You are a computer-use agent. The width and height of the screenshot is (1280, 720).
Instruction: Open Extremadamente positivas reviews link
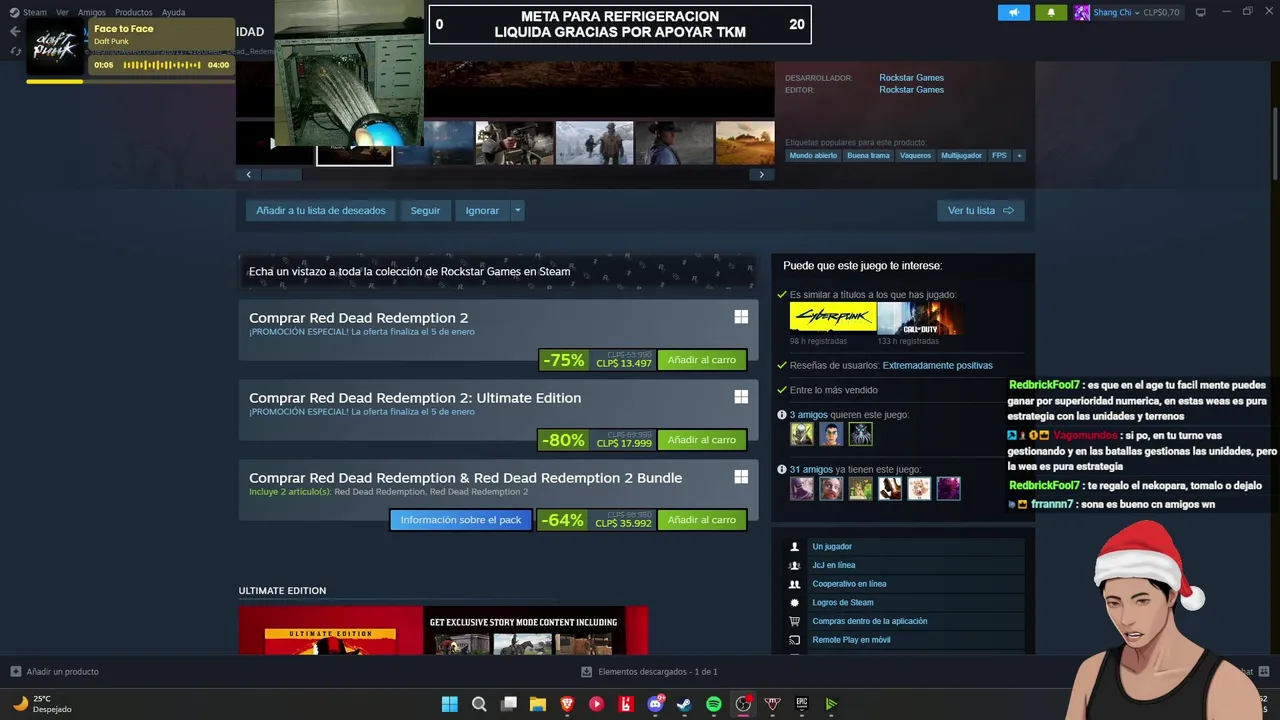pos(937,365)
